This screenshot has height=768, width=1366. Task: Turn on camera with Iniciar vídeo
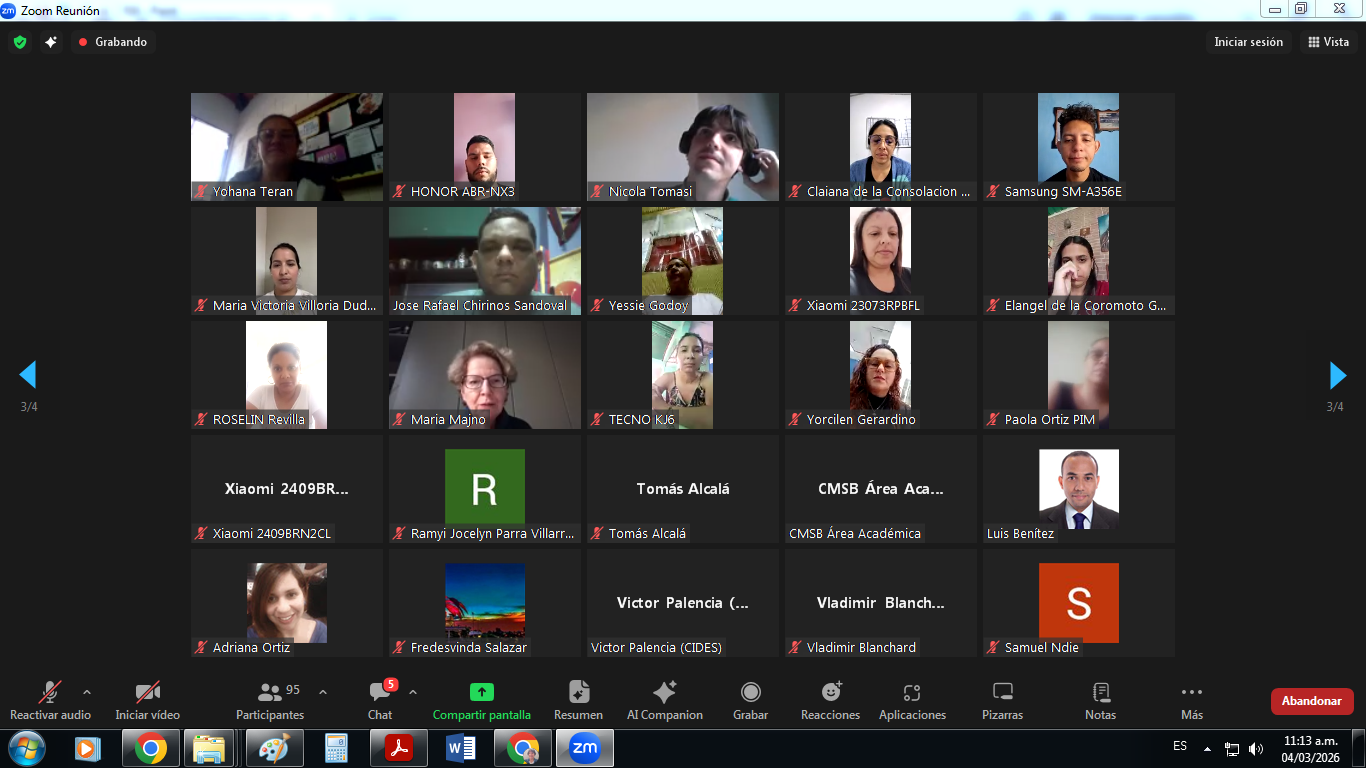(x=148, y=700)
